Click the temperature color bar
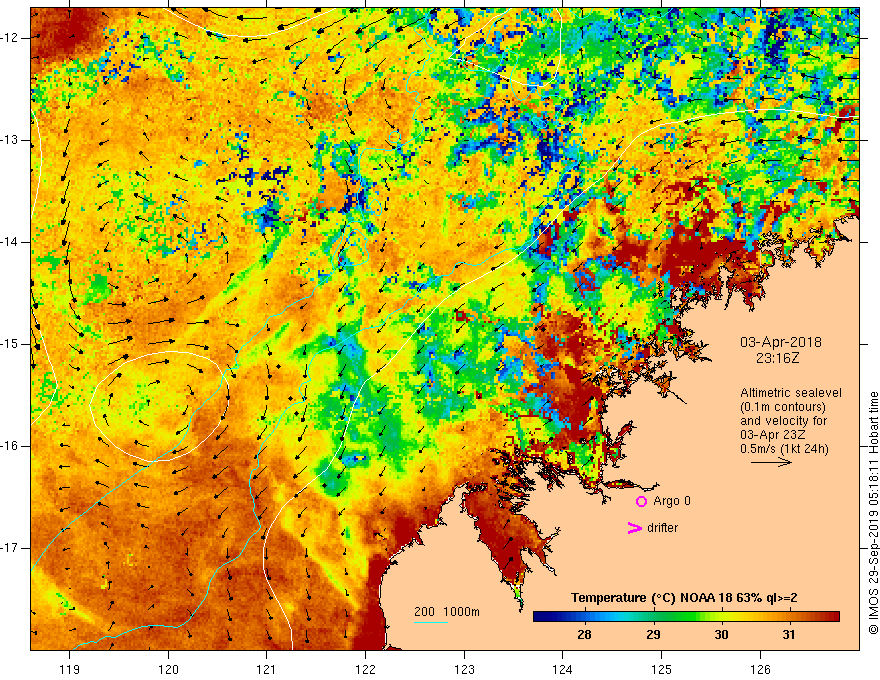The image size is (880, 680). [x=686, y=617]
